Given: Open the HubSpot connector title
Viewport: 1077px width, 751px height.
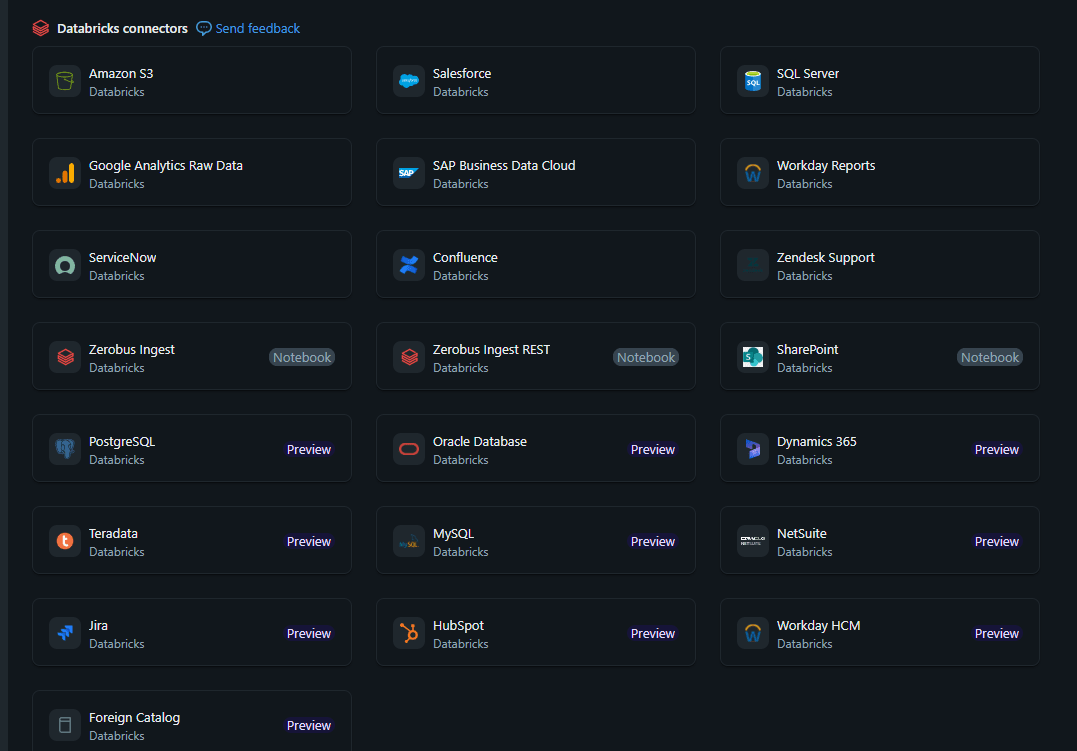Looking at the screenshot, I should click(458, 626).
